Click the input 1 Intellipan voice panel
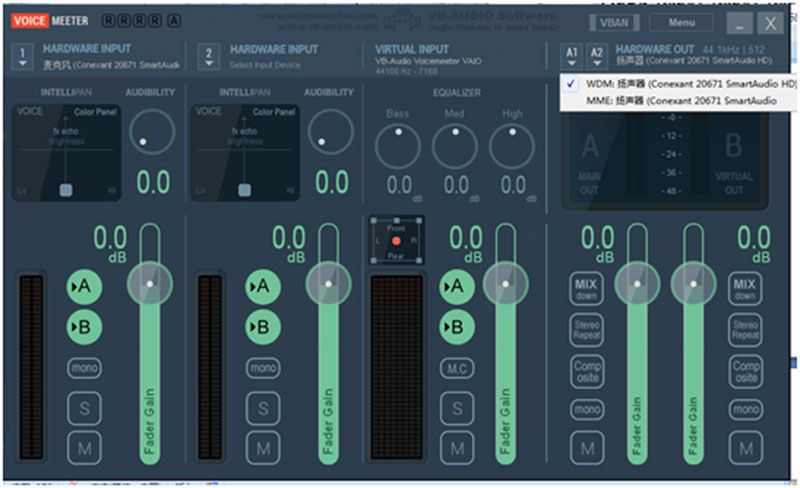The image size is (800, 488). 66,153
